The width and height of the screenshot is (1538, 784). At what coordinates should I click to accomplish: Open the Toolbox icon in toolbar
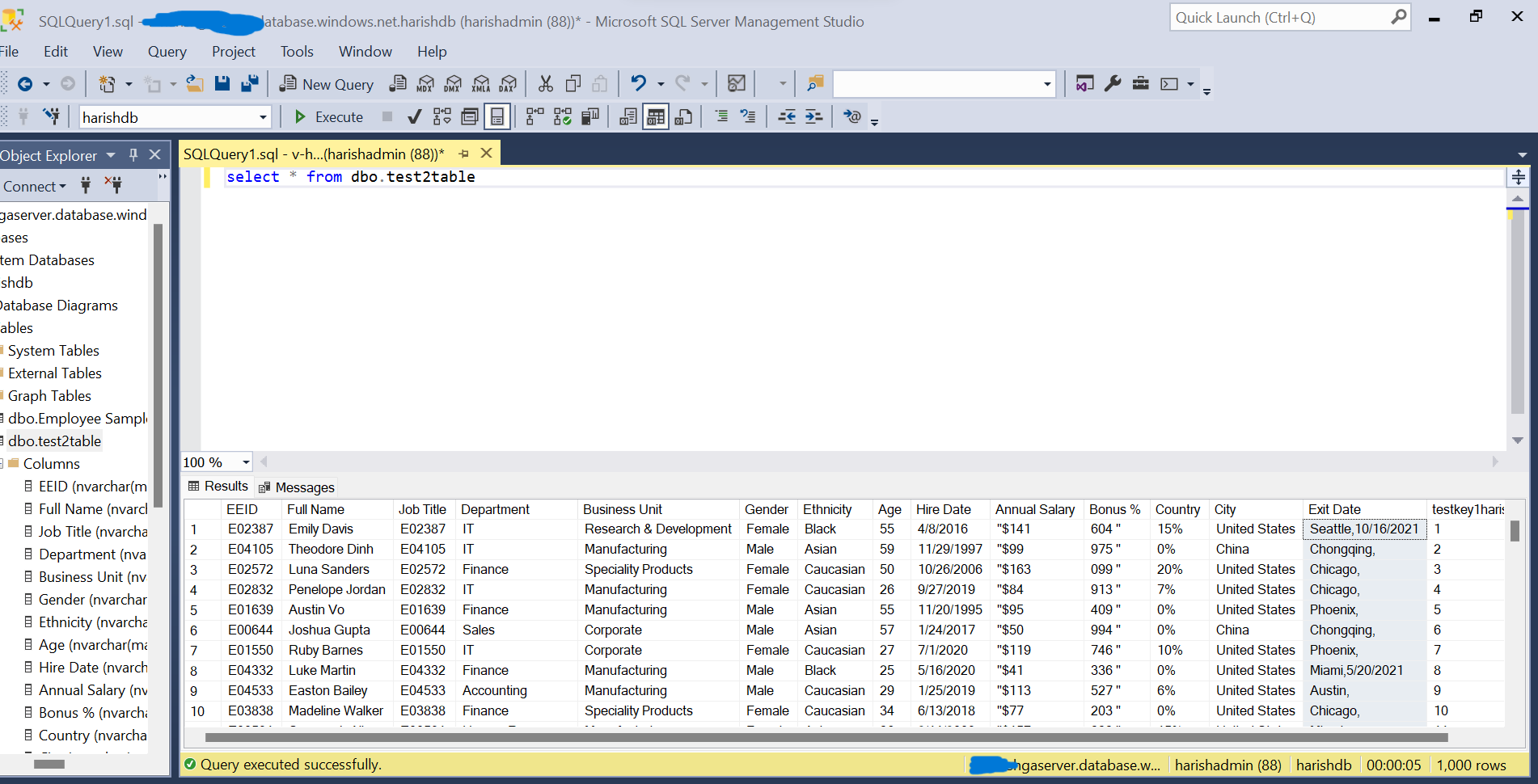pos(1141,83)
